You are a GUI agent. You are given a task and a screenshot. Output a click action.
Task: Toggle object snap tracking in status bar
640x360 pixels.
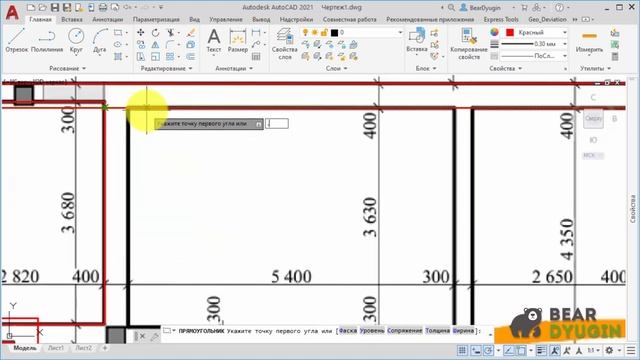tap(508, 350)
